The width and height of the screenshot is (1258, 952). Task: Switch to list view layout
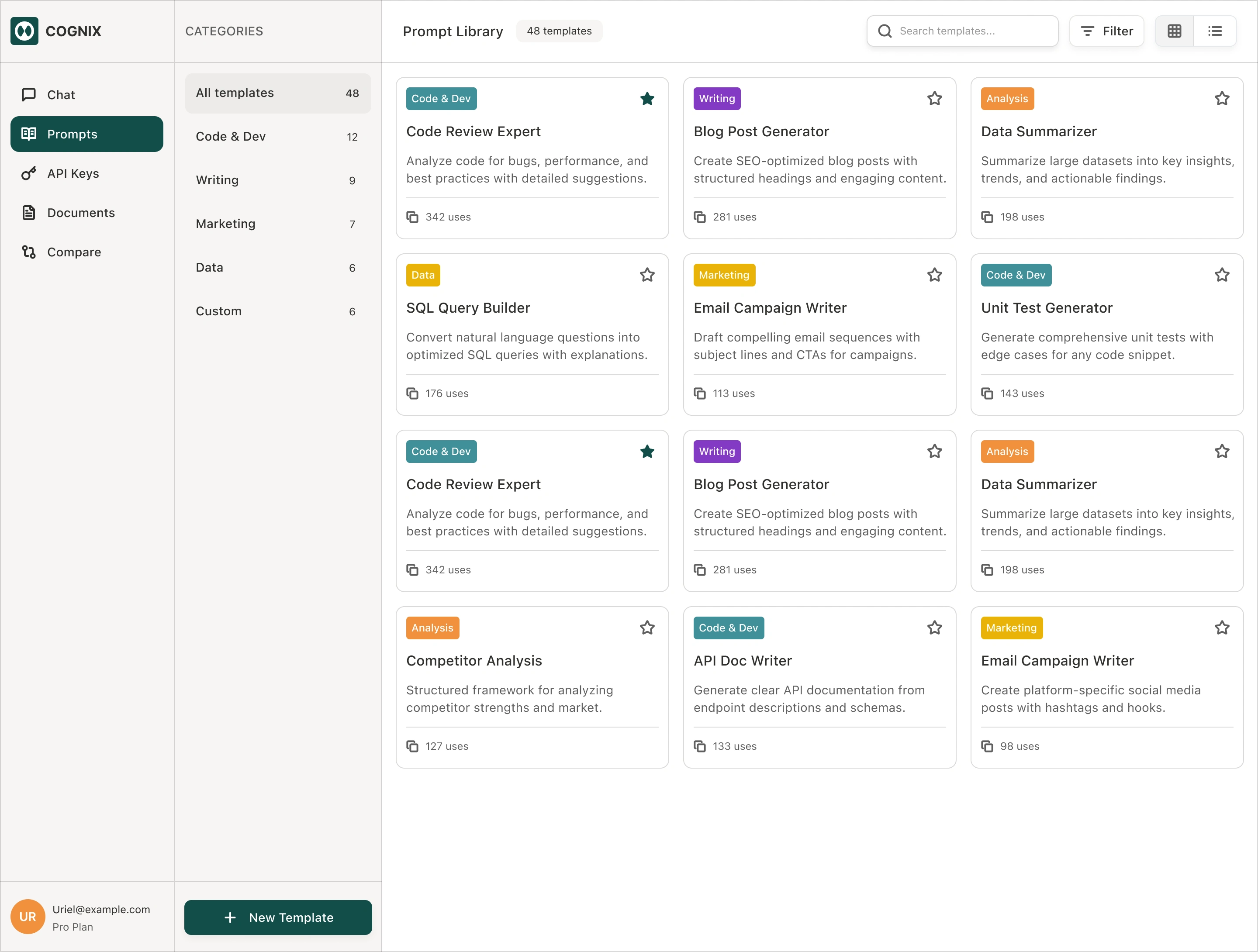point(1215,31)
